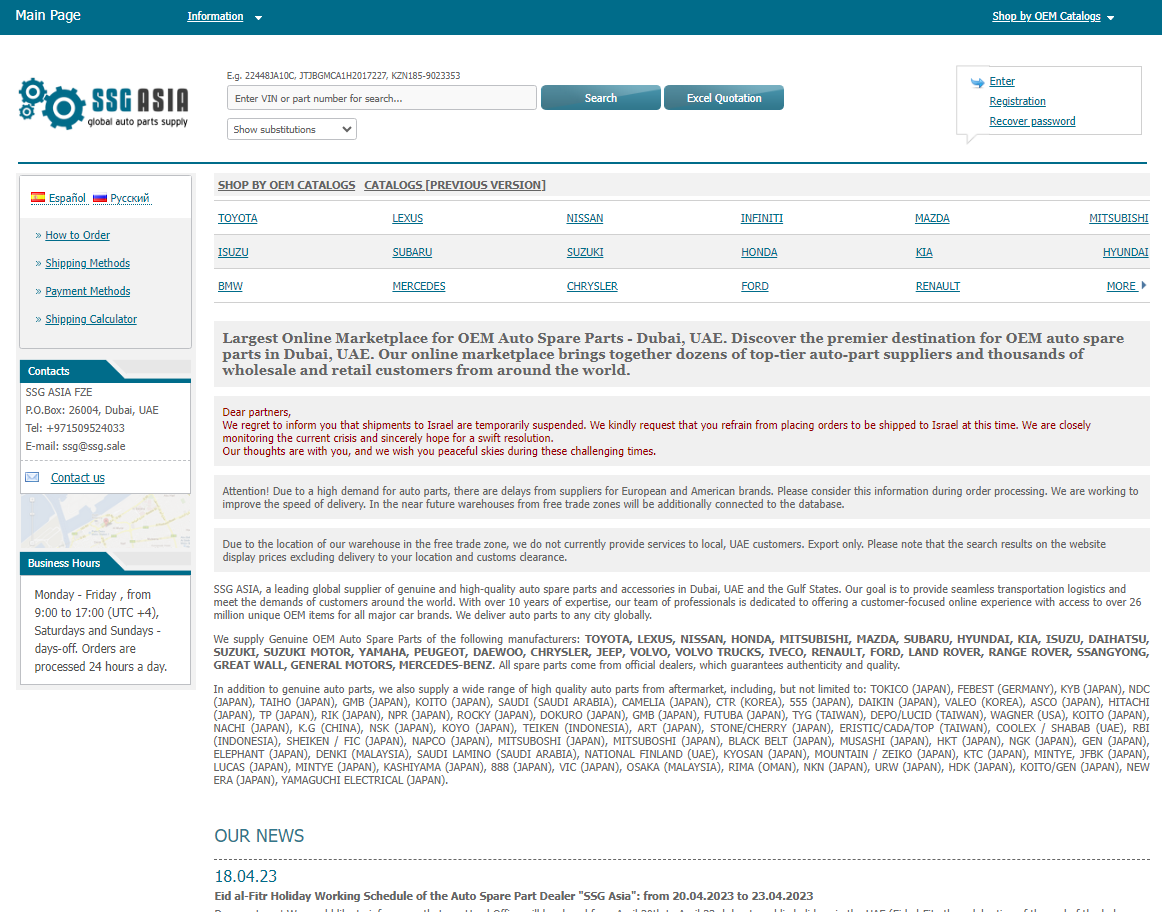The height and width of the screenshot is (912, 1162).
Task: Open the Recover password link
Action: pos(1032,122)
